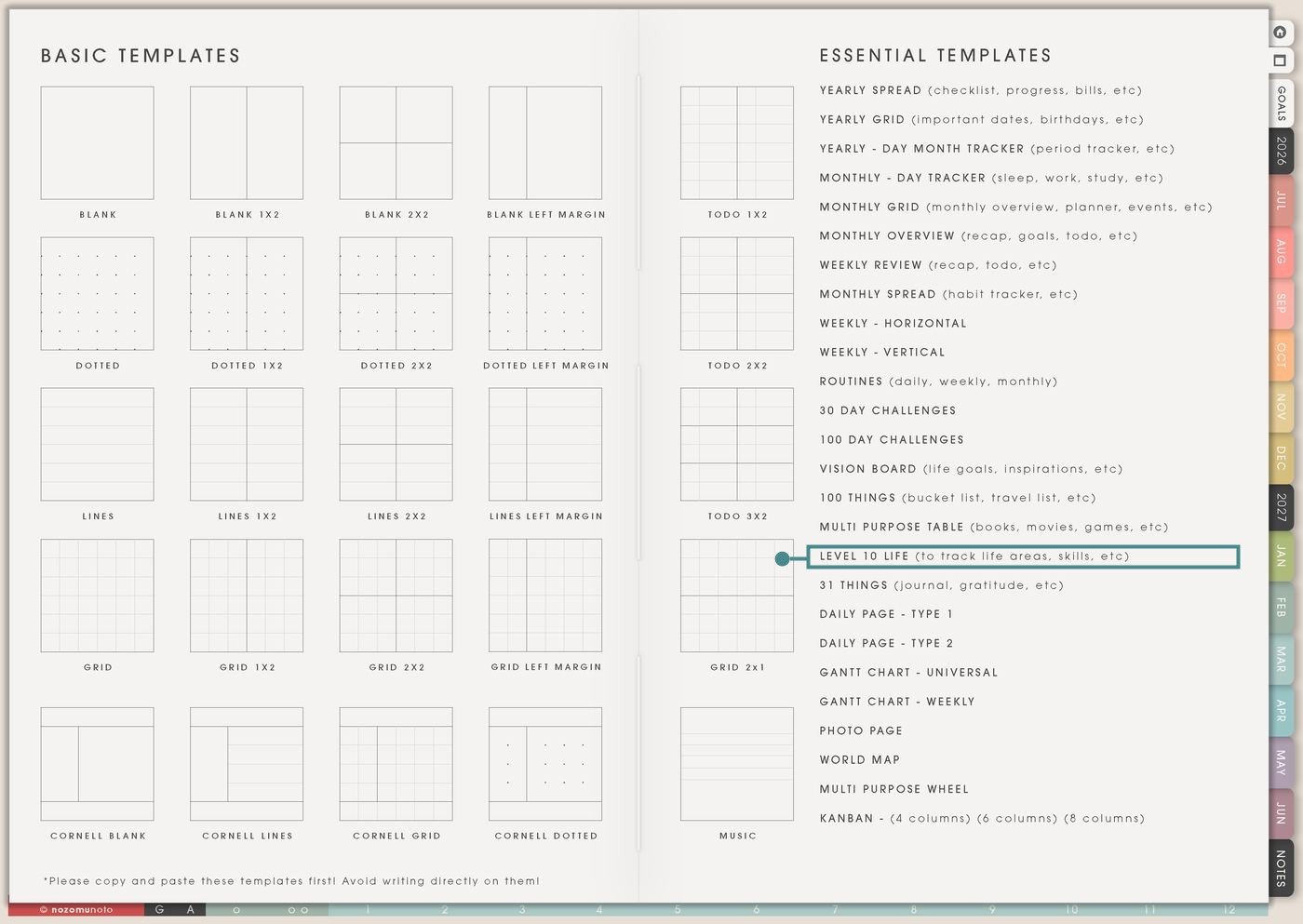Open the JUL month tab
Viewport: 1303px width, 924px height.
tap(1282, 200)
